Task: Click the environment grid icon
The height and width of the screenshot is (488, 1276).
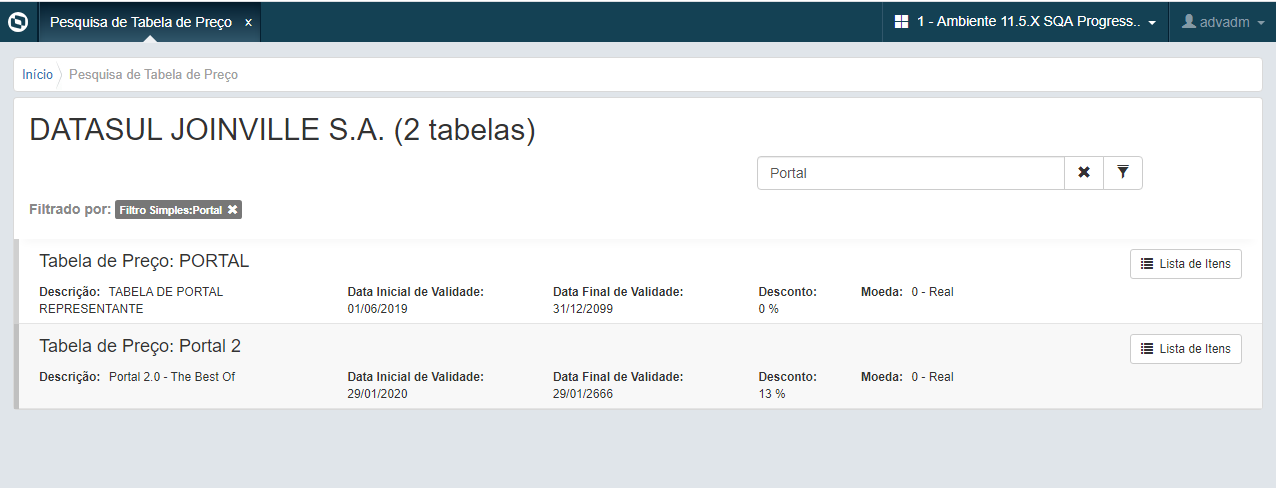Action: click(901, 22)
